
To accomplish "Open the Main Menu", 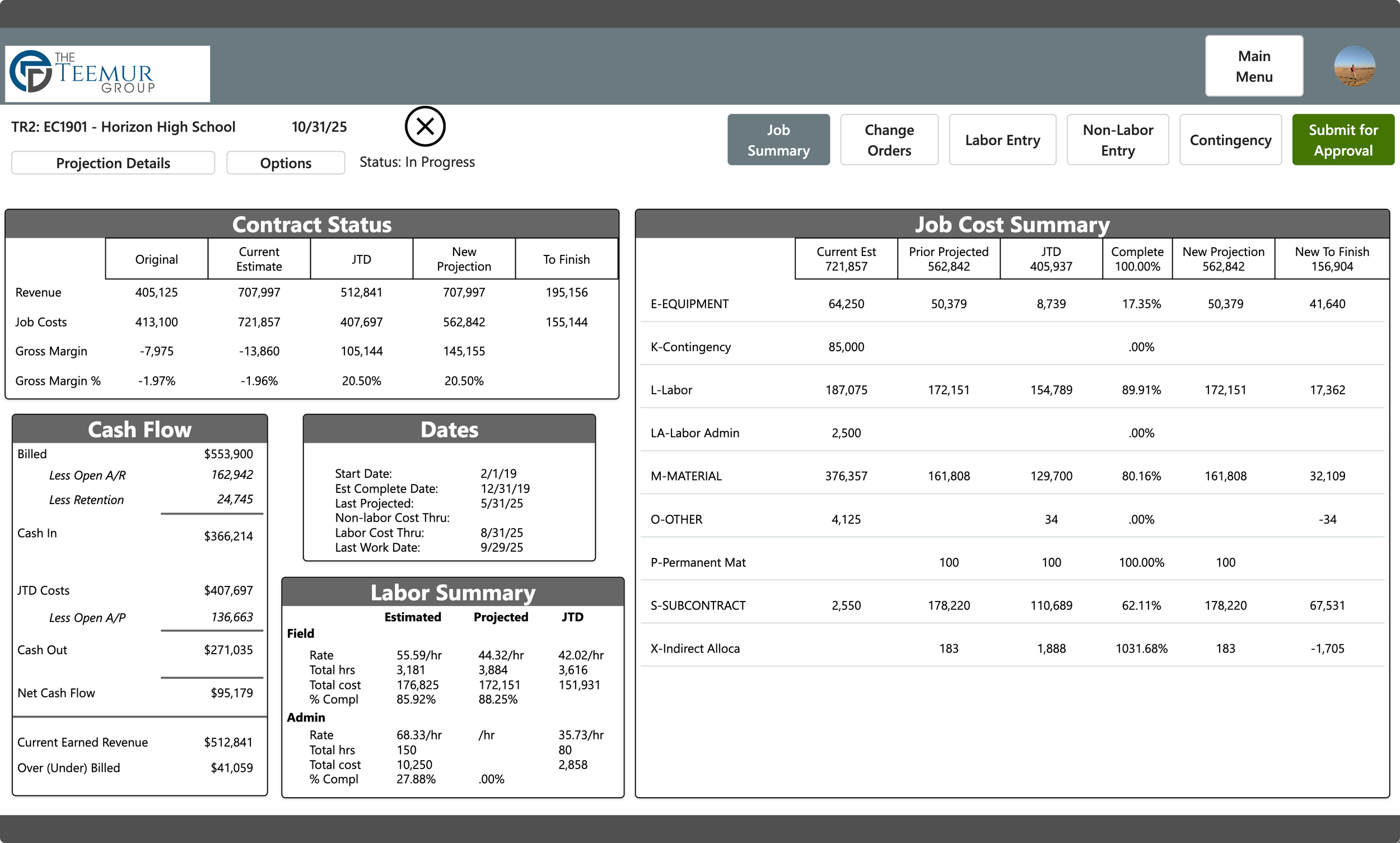I will point(1253,66).
